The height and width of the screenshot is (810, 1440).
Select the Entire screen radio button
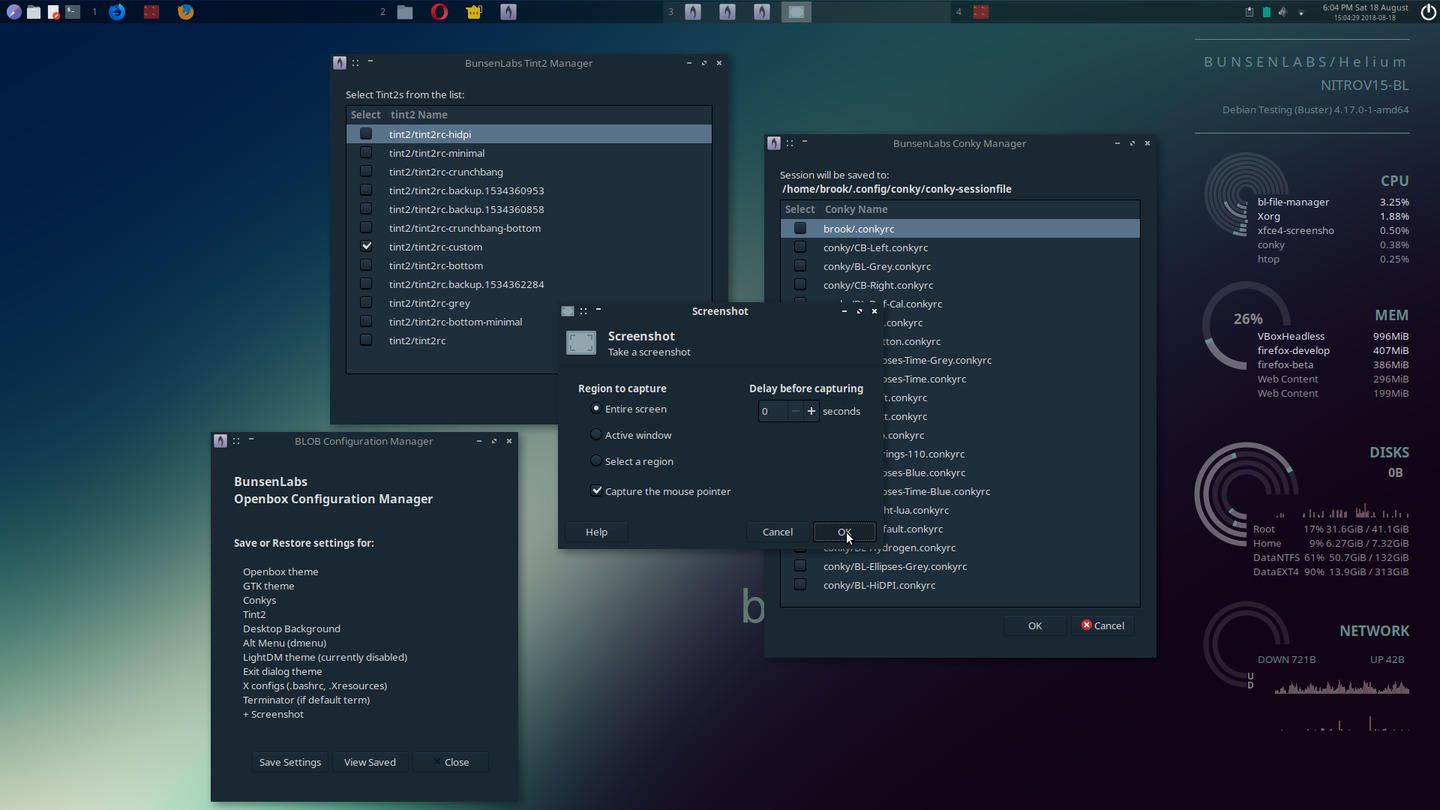[x=596, y=408]
